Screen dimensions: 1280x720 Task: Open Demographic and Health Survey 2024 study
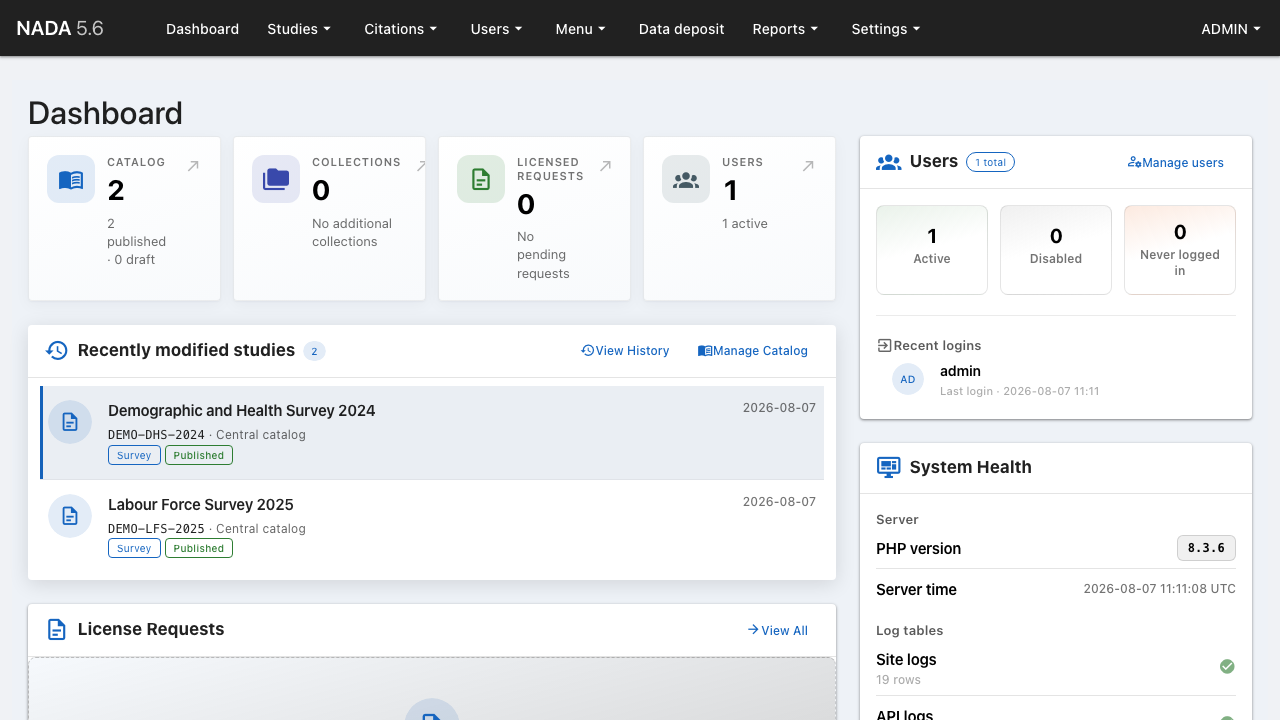(x=242, y=410)
